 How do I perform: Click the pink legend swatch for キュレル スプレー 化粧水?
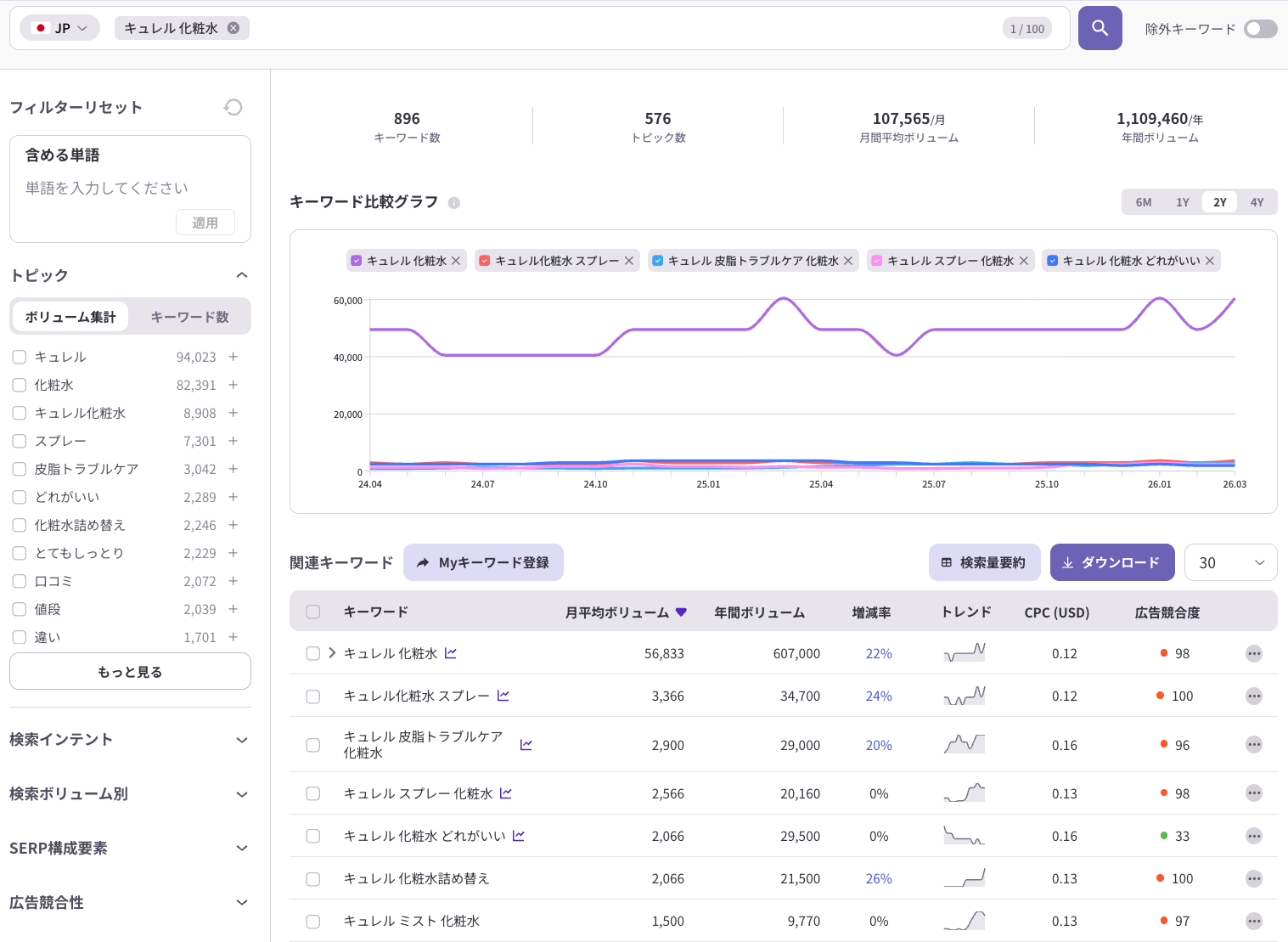point(877,261)
